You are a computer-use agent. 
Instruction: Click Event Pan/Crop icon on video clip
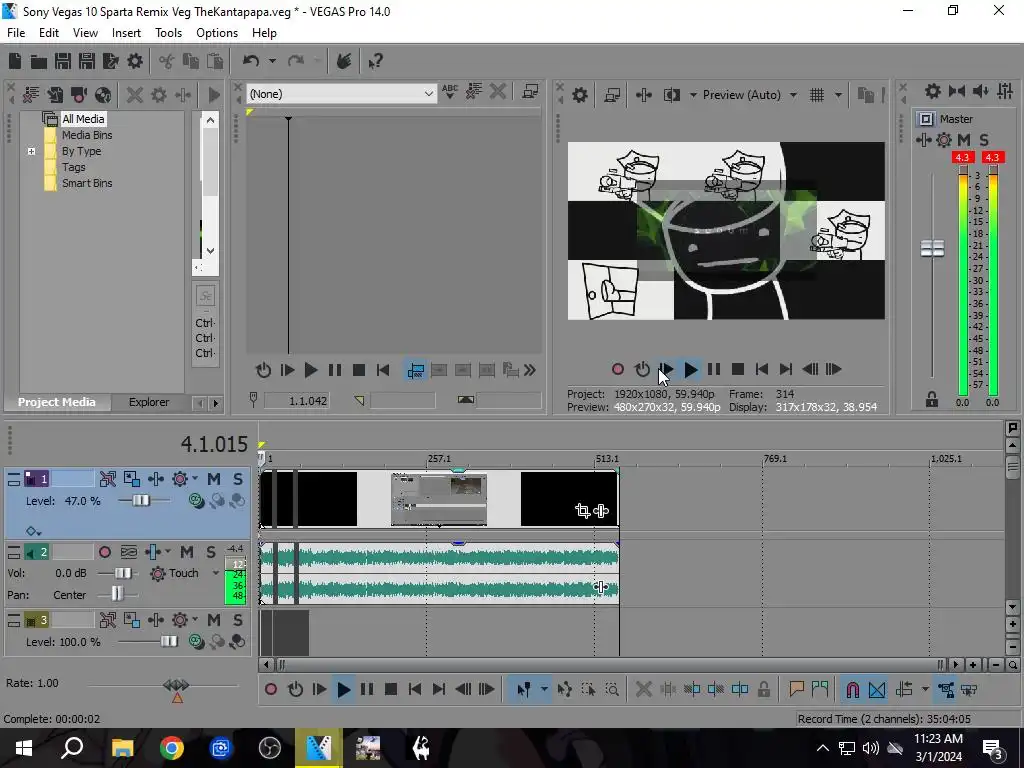pos(583,511)
